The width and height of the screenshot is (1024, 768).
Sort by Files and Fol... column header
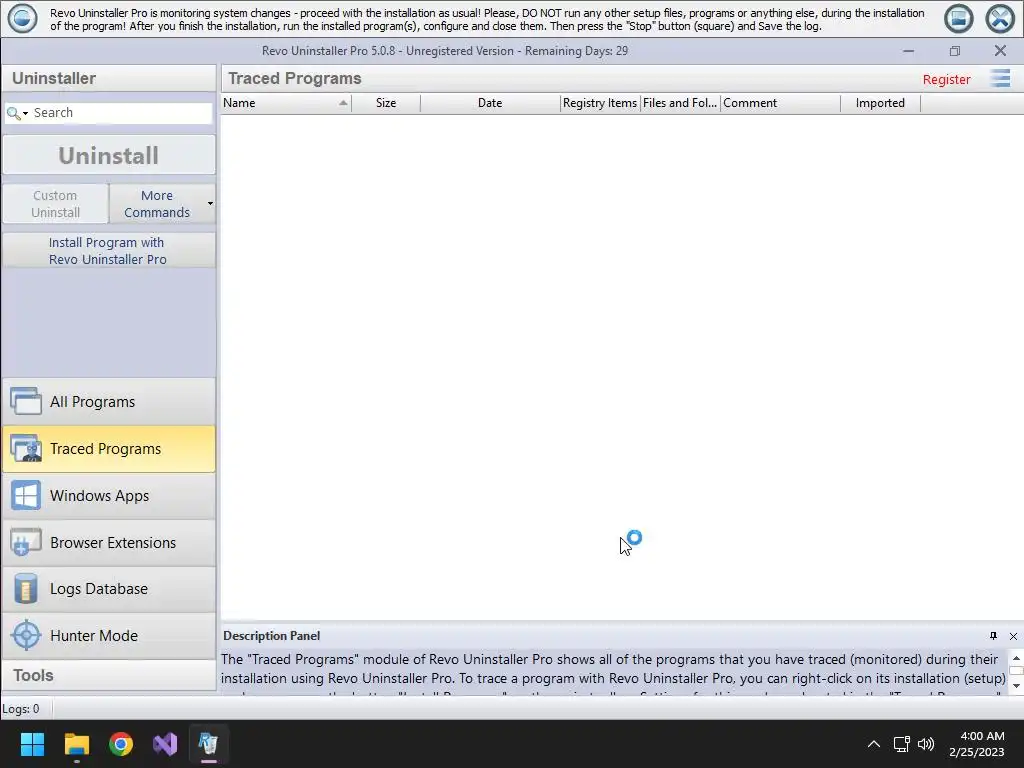[x=680, y=103]
